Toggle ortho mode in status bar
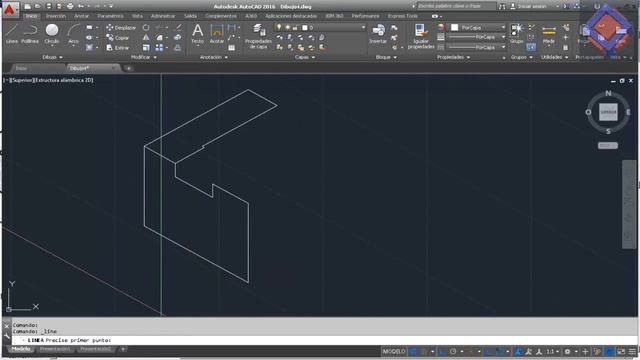 (443, 351)
